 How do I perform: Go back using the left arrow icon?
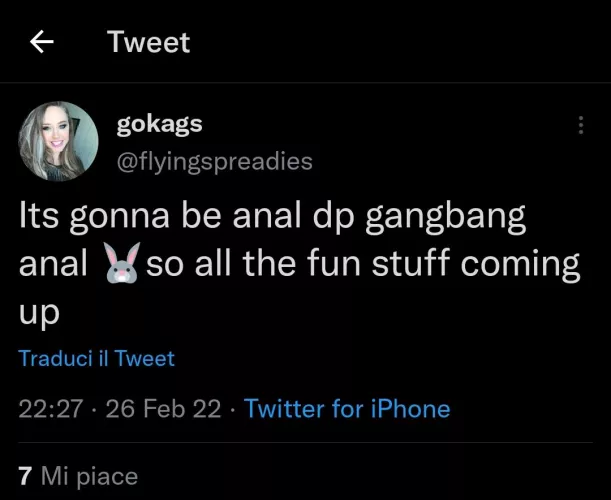click(41, 42)
